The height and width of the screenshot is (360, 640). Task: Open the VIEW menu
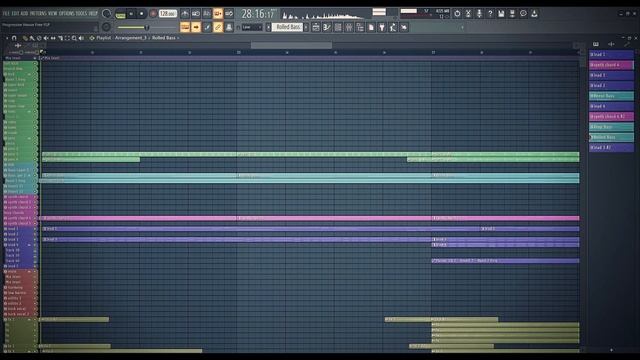pyautogui.click(x=53, y=13)
